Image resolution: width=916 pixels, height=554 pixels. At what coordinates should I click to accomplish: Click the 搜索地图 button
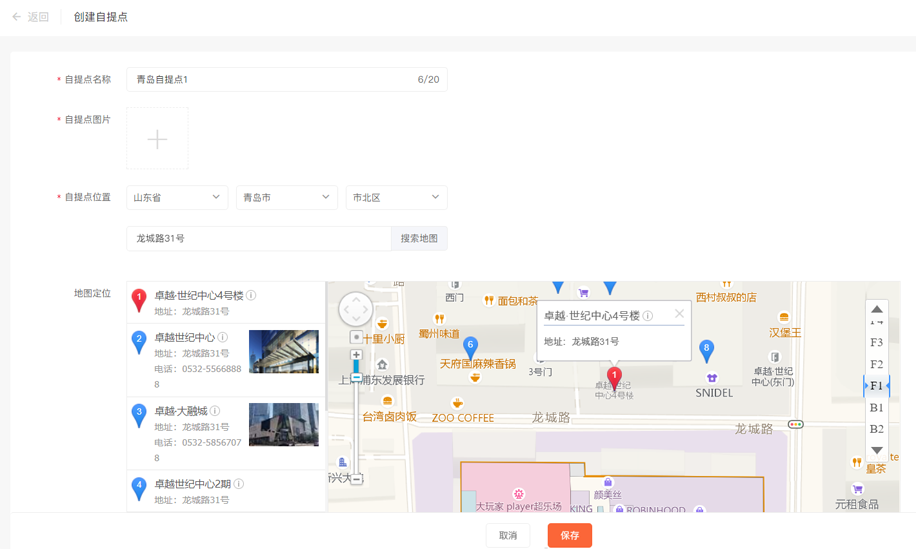tap(419, 238)
